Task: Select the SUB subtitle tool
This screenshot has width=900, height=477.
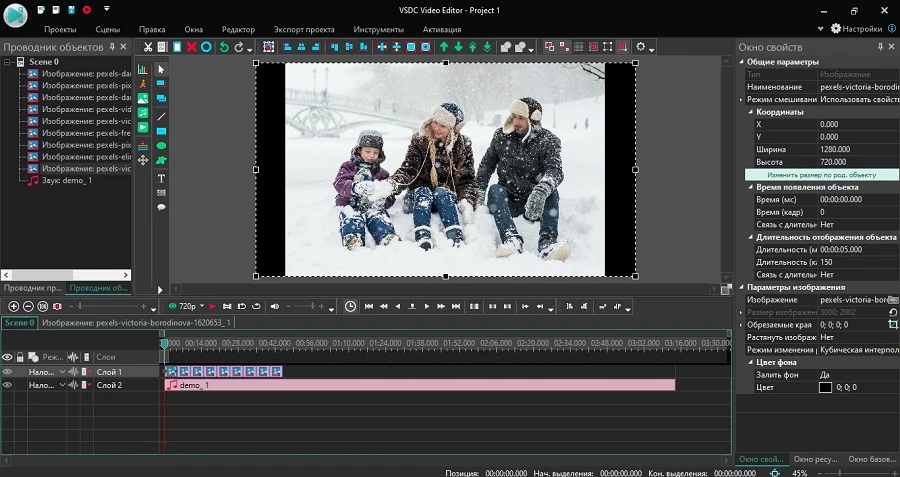Action: [x=161, y=193]
